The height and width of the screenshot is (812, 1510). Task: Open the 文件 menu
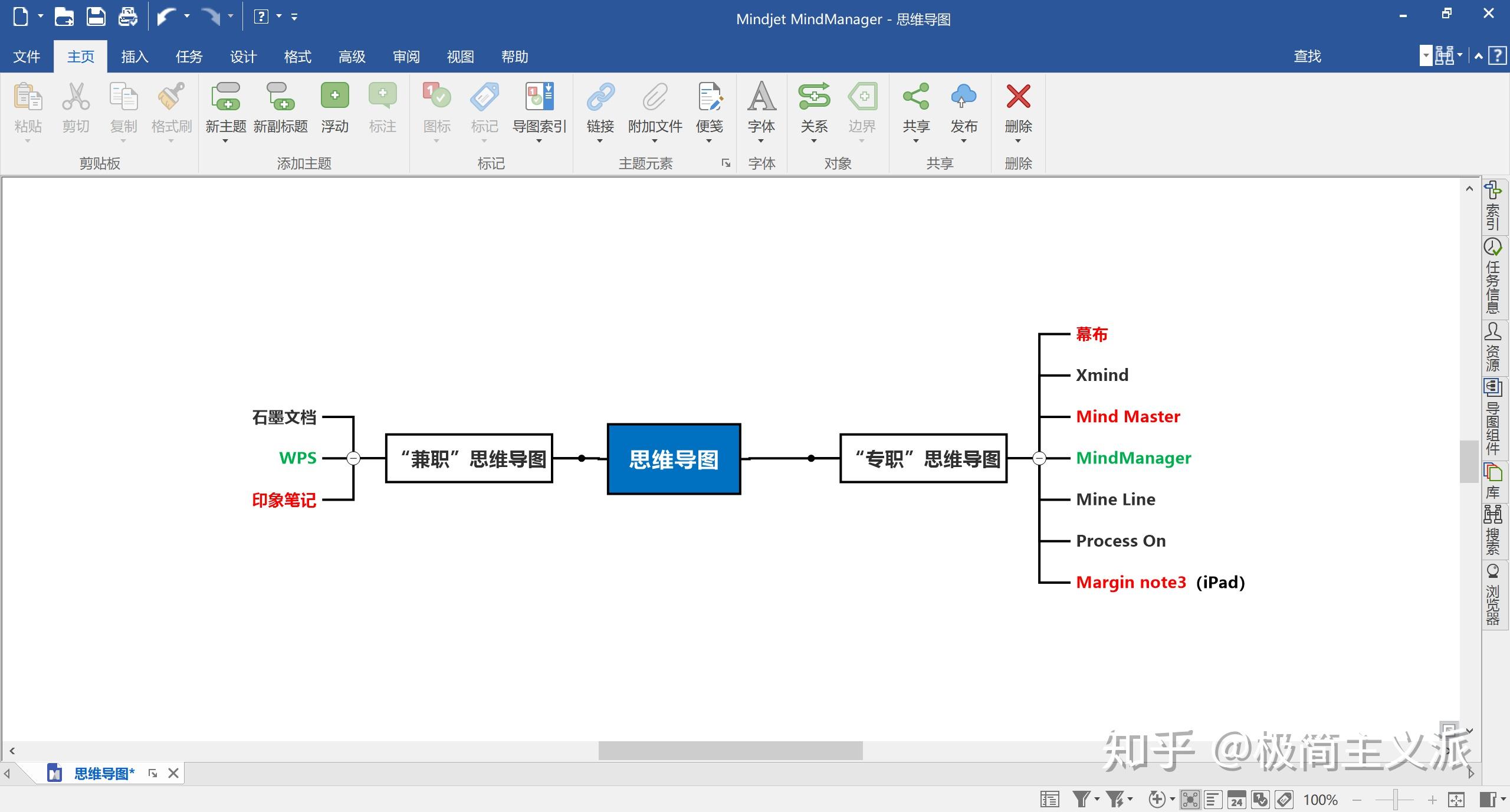(x=27, y=57)
